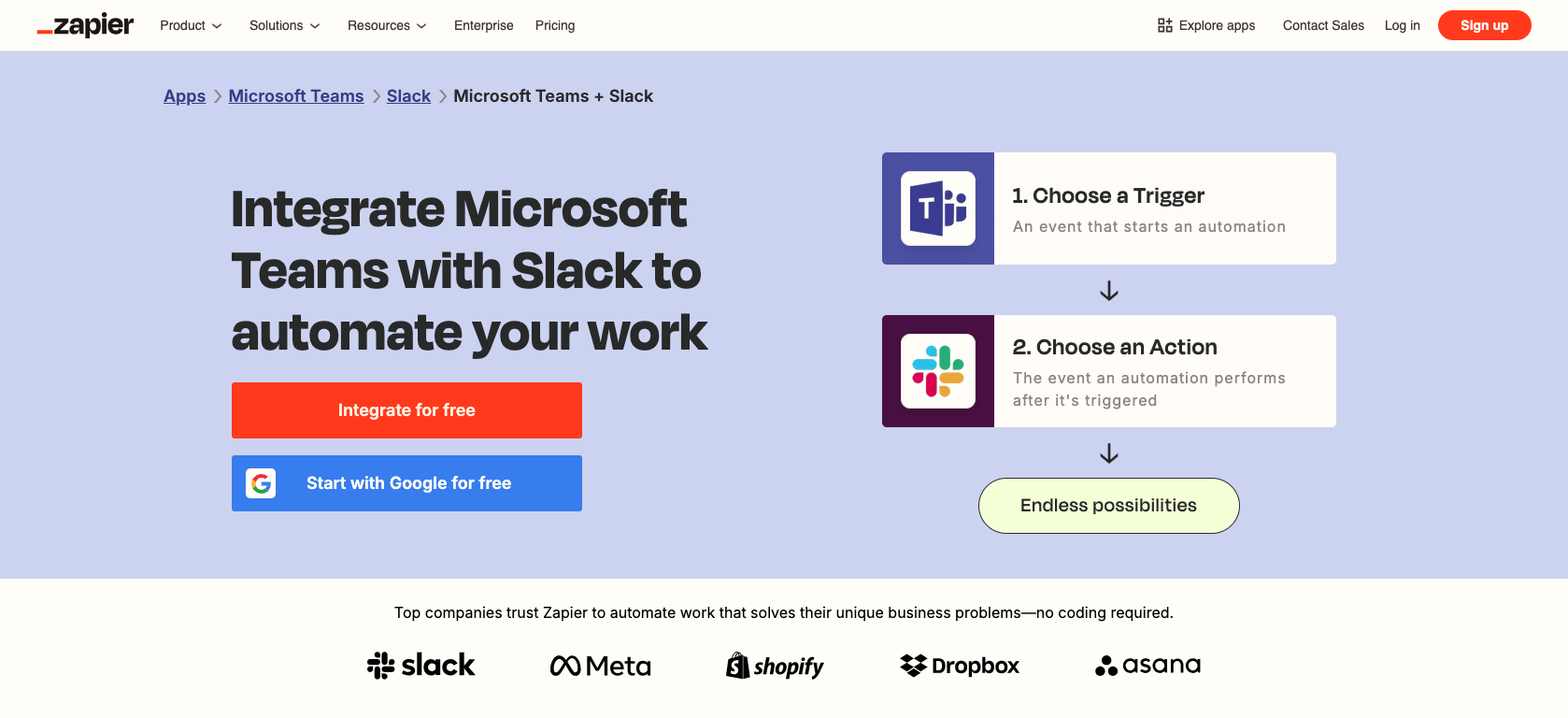Click the Zapier logo in header

[86, 25]
